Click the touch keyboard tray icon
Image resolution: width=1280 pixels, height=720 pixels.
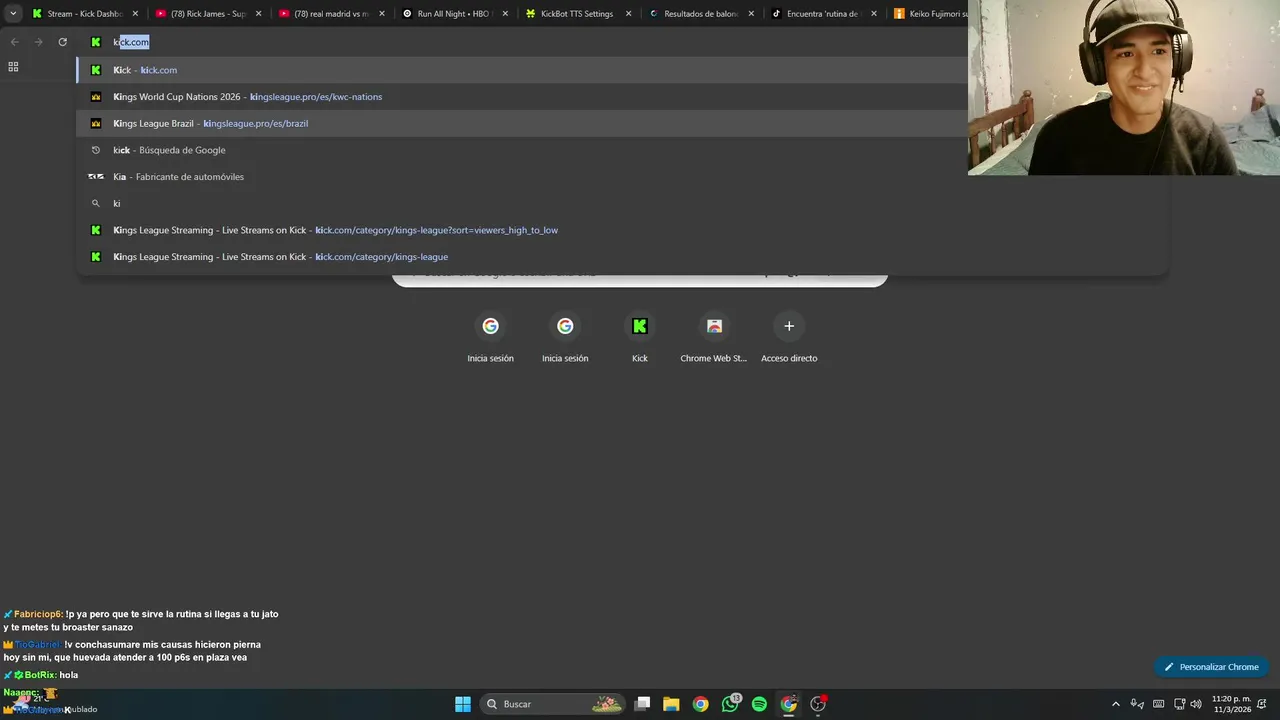coord(1159,704)
